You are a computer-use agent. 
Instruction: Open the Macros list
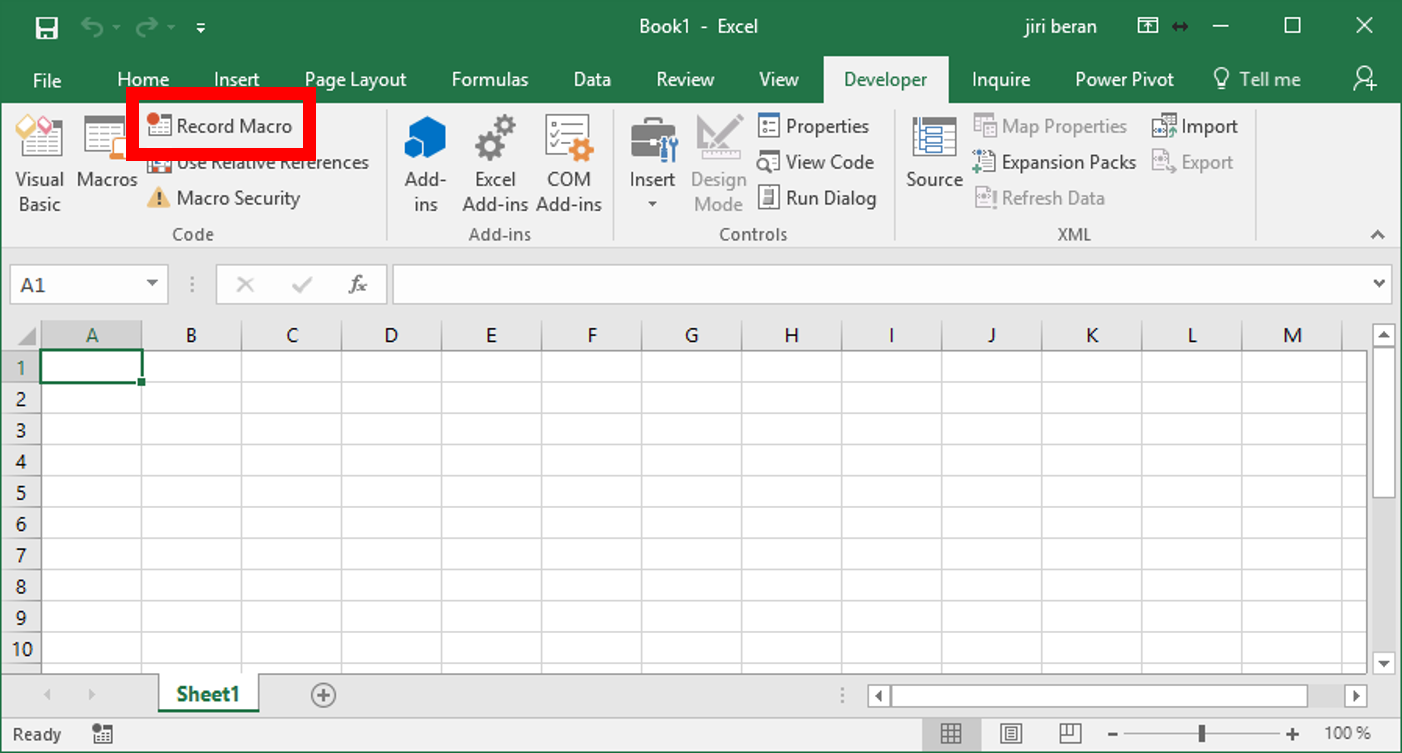click(x=106, y=154)
